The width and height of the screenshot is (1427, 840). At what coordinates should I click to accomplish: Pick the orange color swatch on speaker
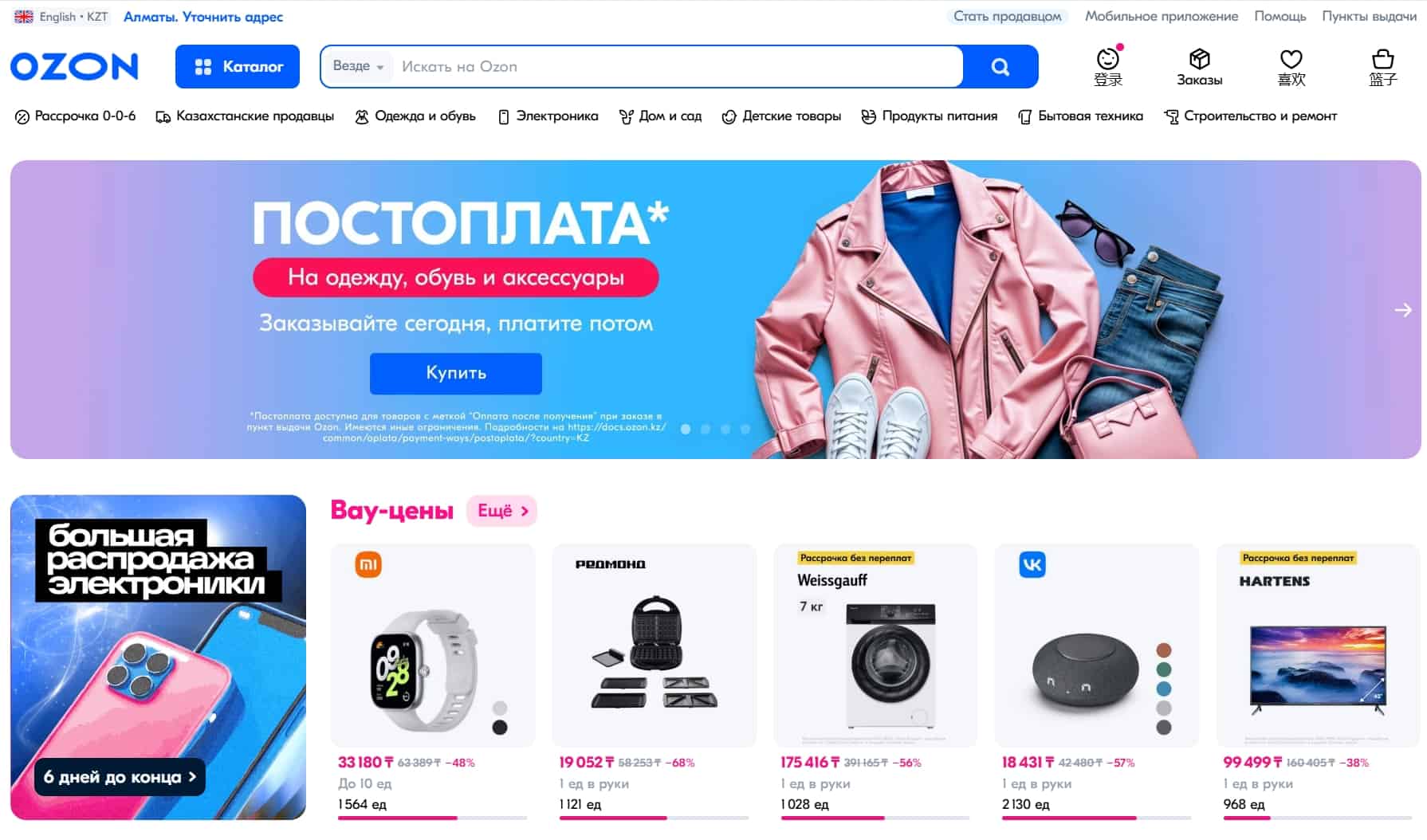(x=1164, y=650)
